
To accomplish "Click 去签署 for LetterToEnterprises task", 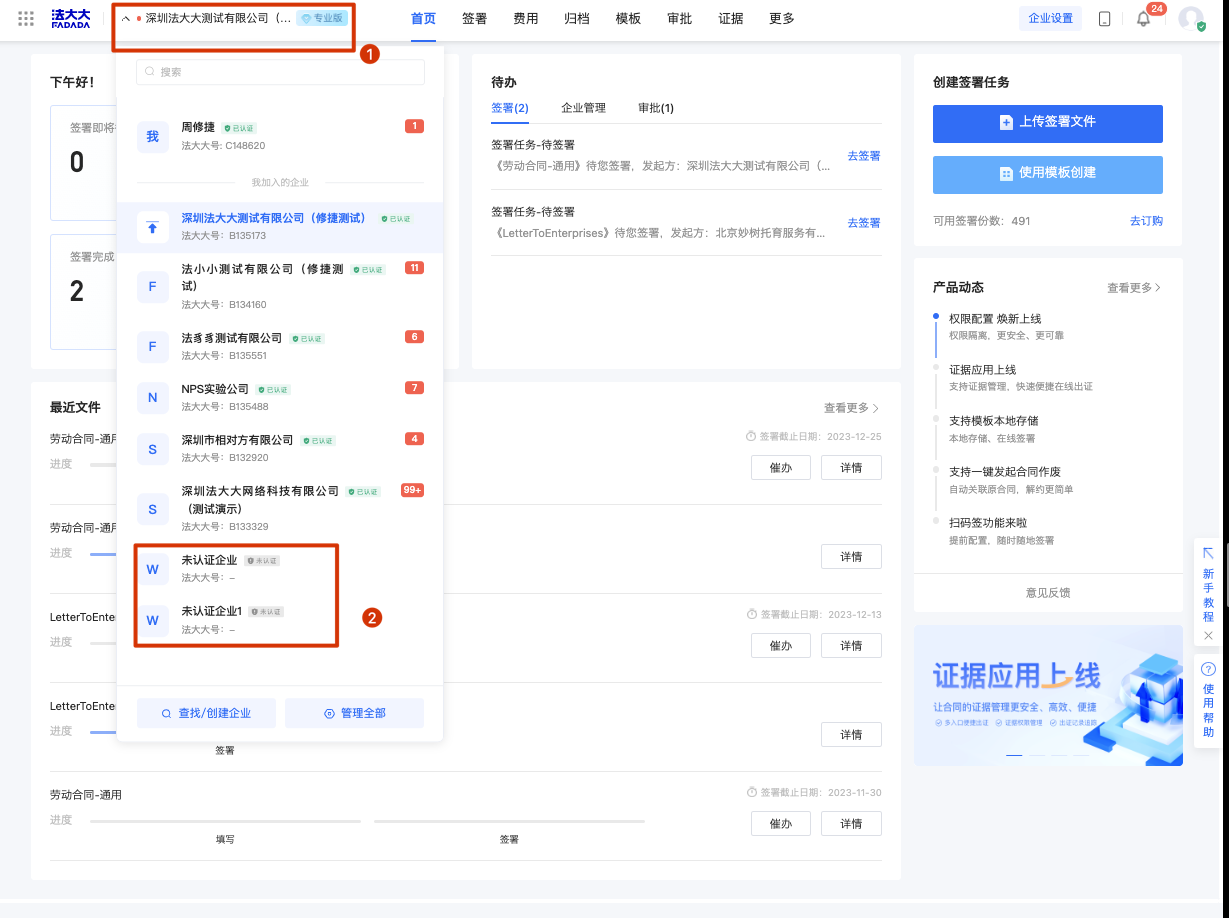I will click(x=864, y=223).
